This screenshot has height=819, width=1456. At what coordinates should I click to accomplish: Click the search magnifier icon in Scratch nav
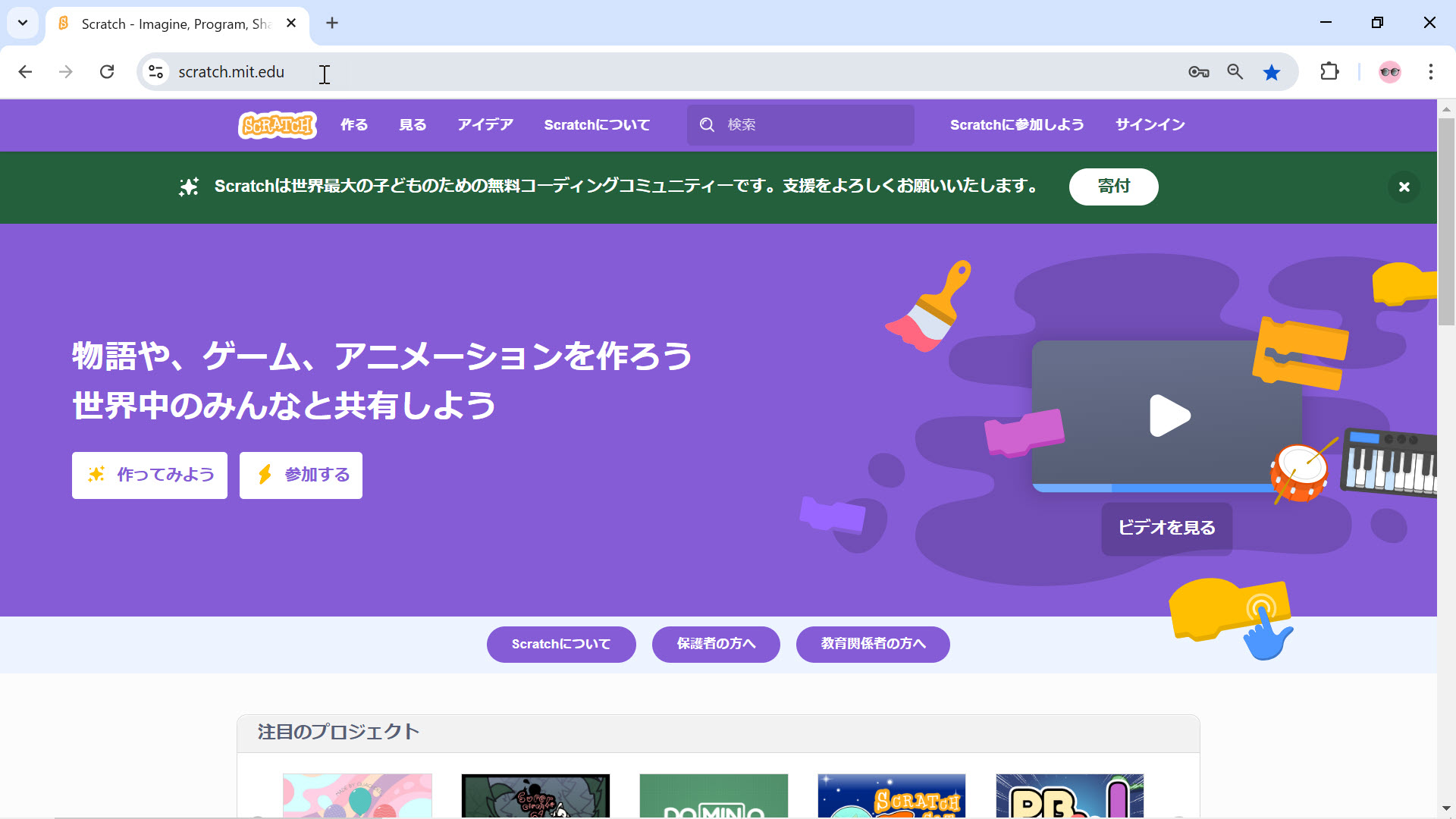[x=707, y=124]
